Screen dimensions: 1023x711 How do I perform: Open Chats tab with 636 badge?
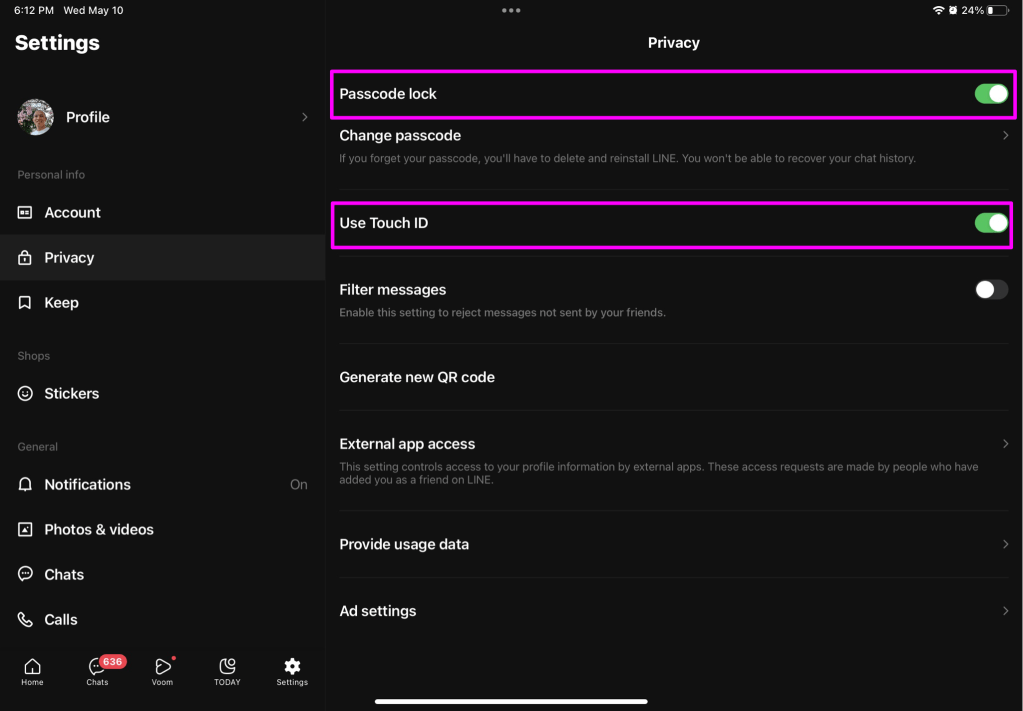tap(98, 667)
